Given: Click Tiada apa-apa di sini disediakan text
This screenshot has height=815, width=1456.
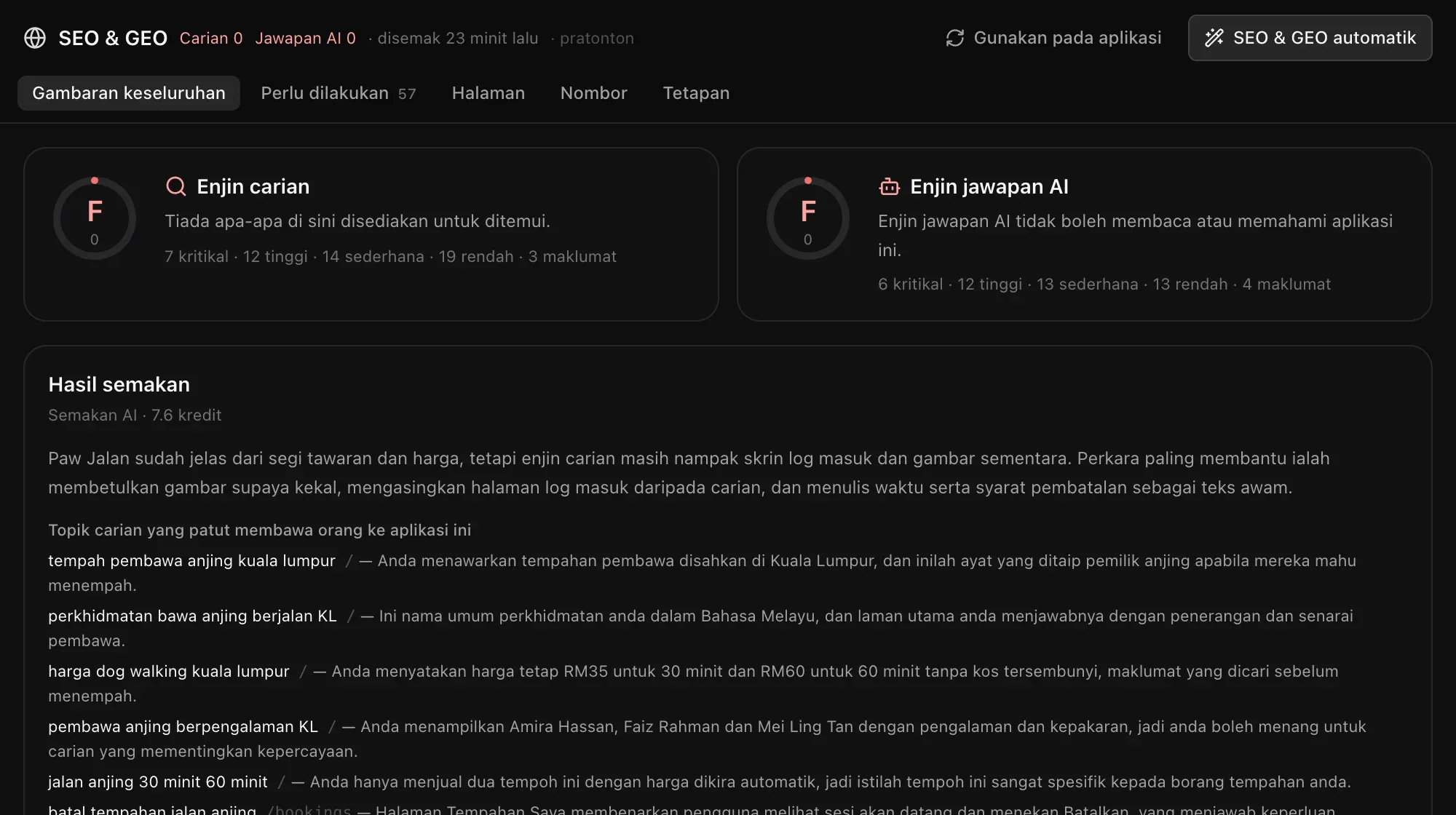Looking at the screenshot, I should 357,220.
